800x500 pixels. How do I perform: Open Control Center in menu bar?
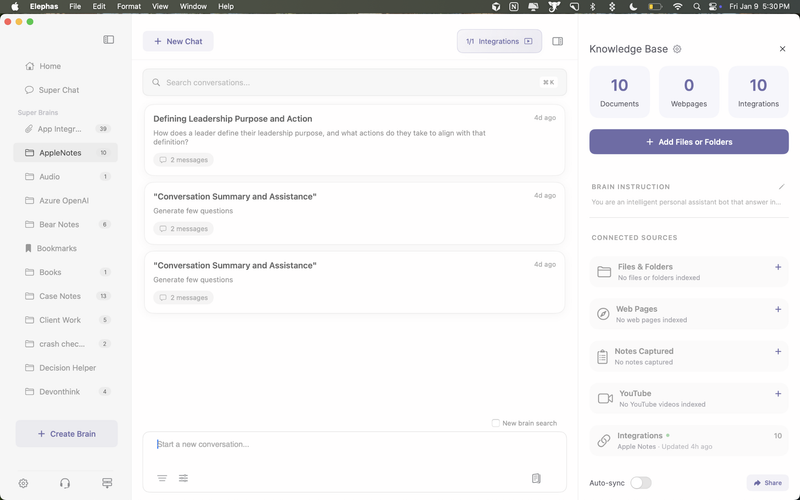click(714, 7)
